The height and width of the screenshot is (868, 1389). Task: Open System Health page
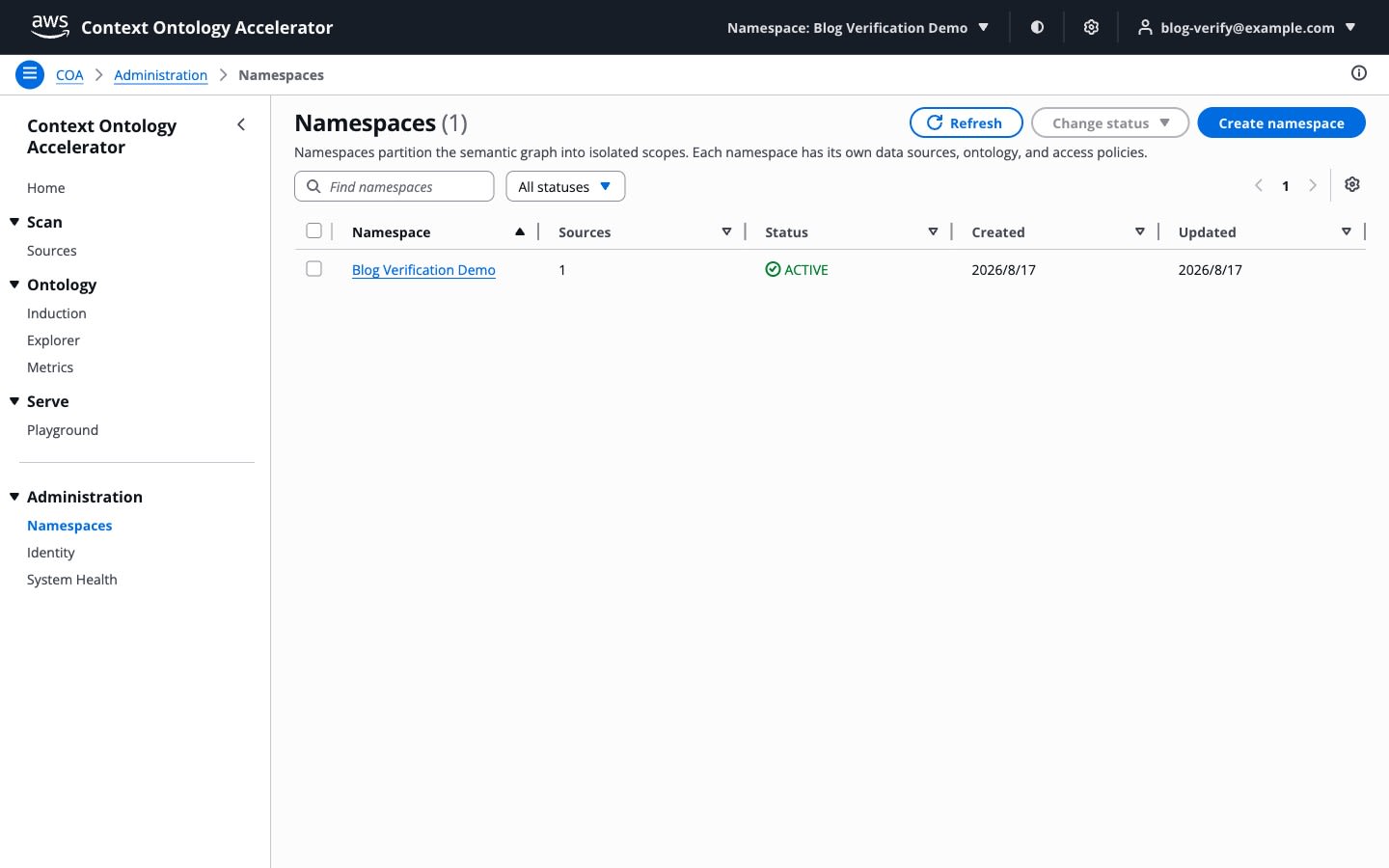pos(72,580)
